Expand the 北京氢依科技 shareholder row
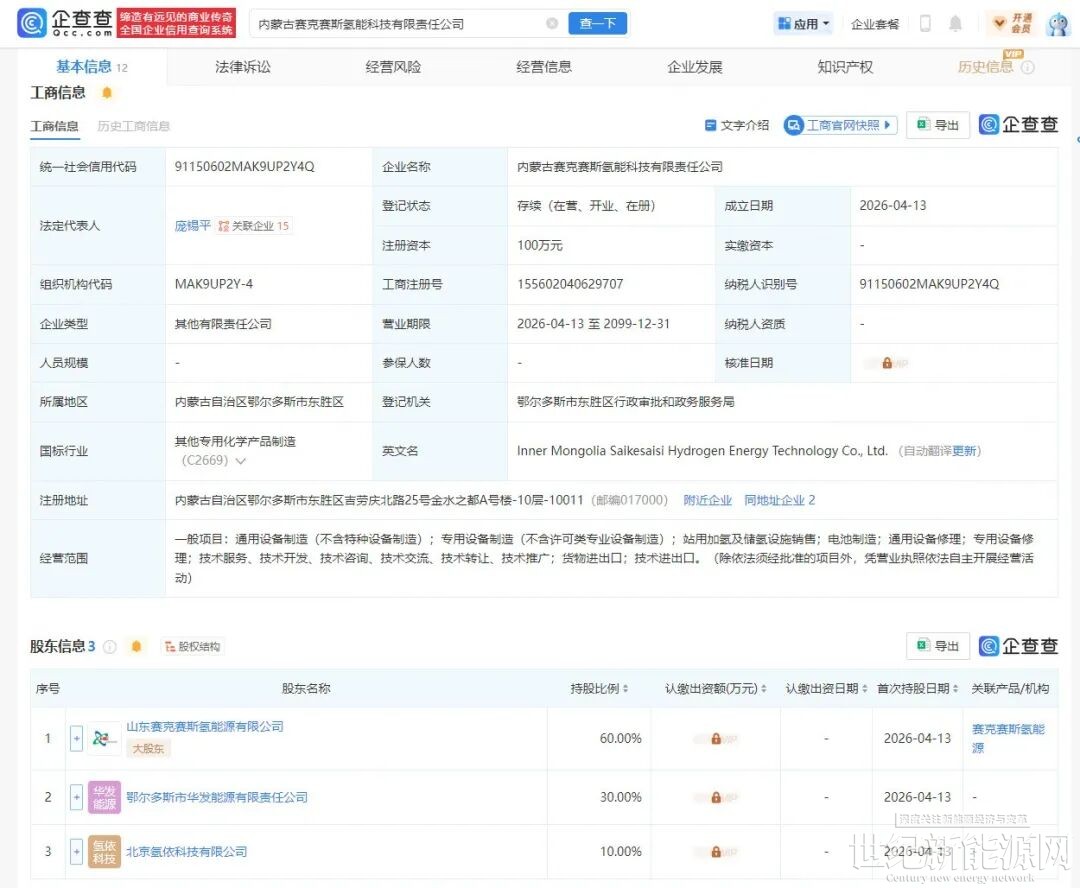Viewport: 1080px width, 888px height. [76, 852]
